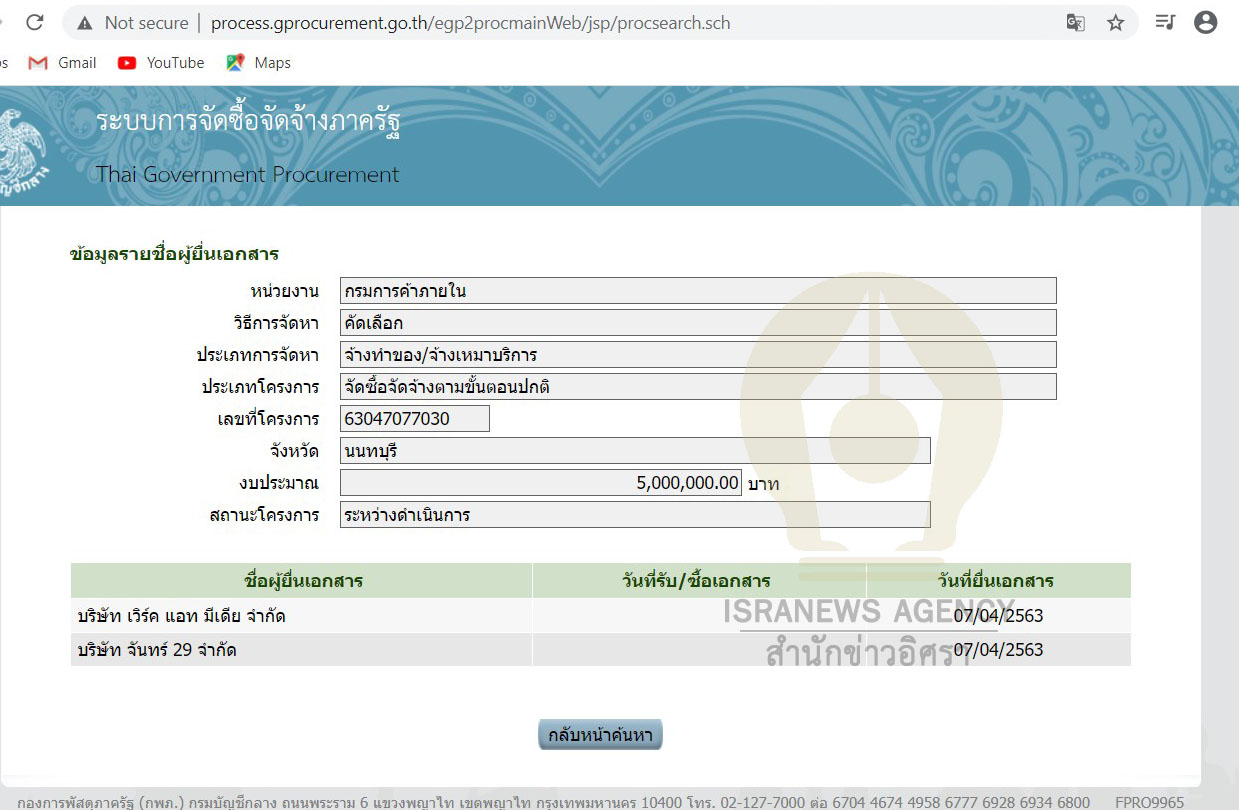This screenshot has width=1239, height=810.
Task: Open the media control playlist icon
Action: [1165, 22]
